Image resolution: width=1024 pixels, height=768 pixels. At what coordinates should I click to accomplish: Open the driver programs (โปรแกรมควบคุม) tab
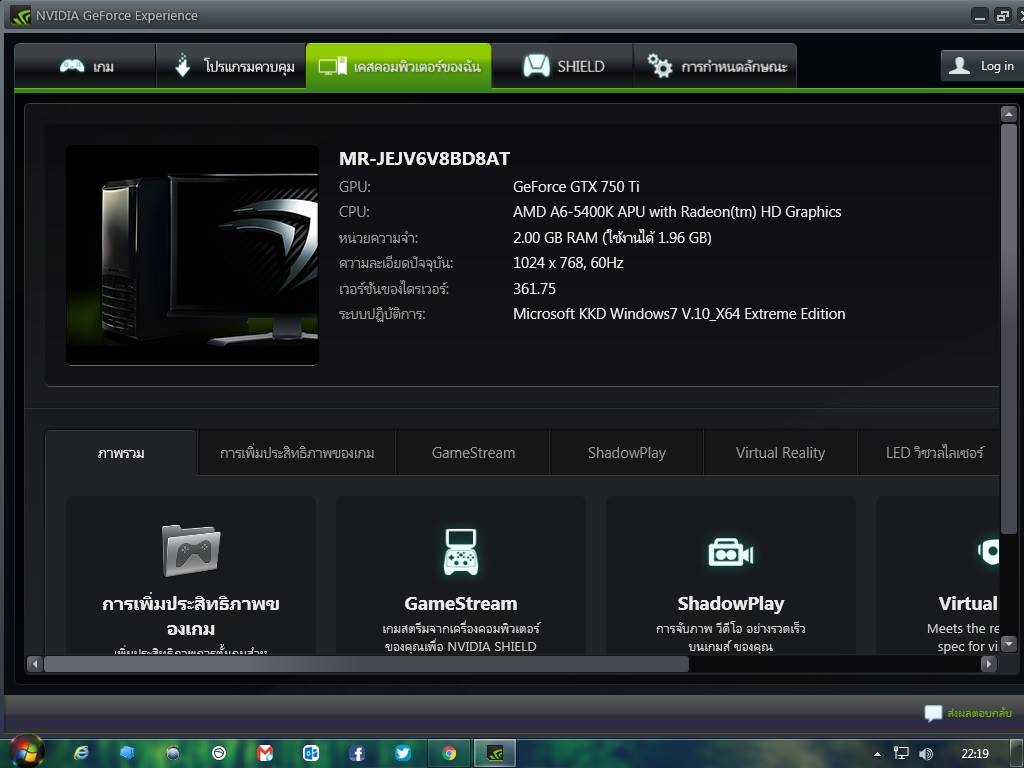coord(231,66)
